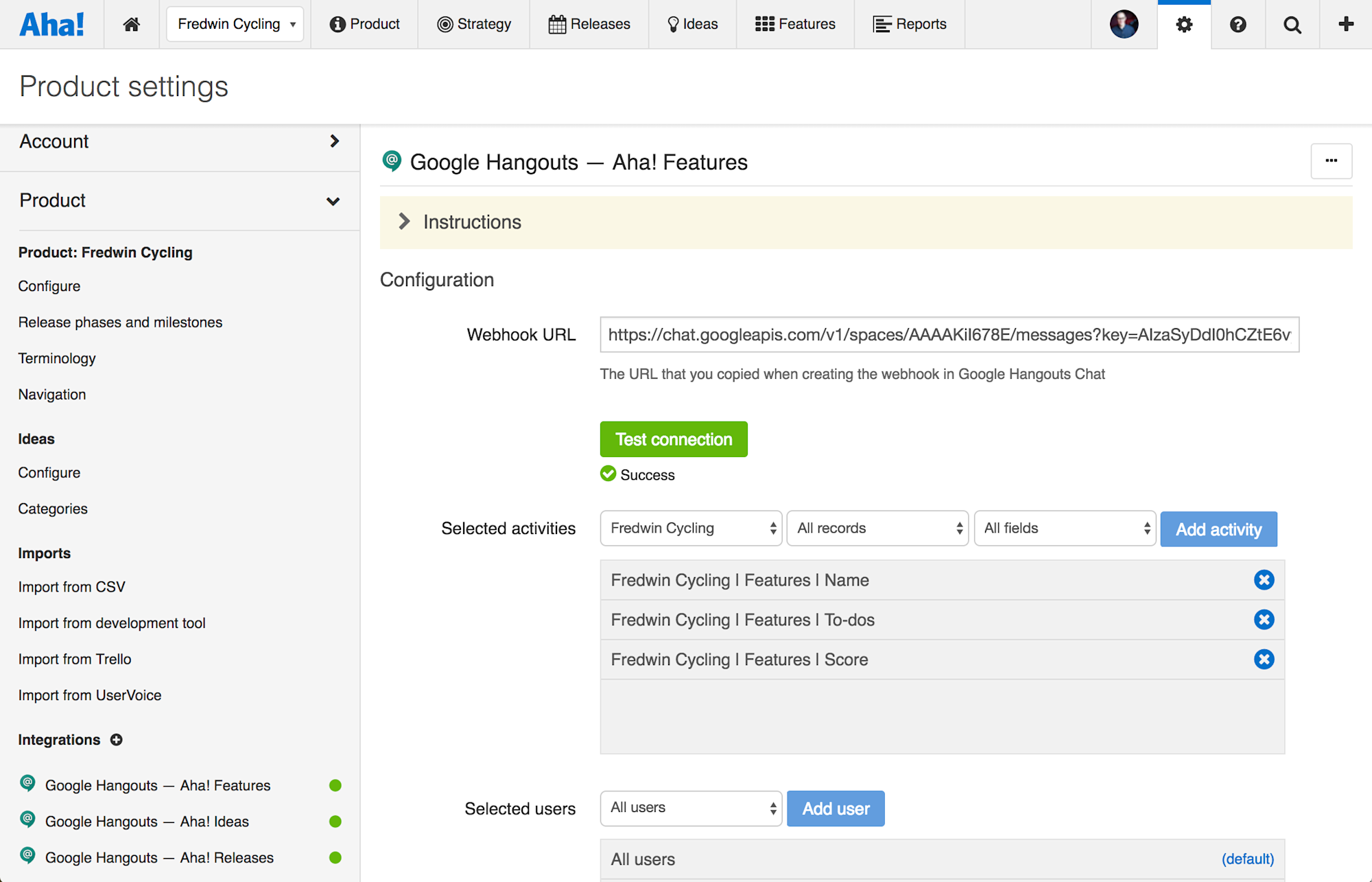Click the Test connection button
This screenshot has width=1372, height=882.
pos(673,439)
